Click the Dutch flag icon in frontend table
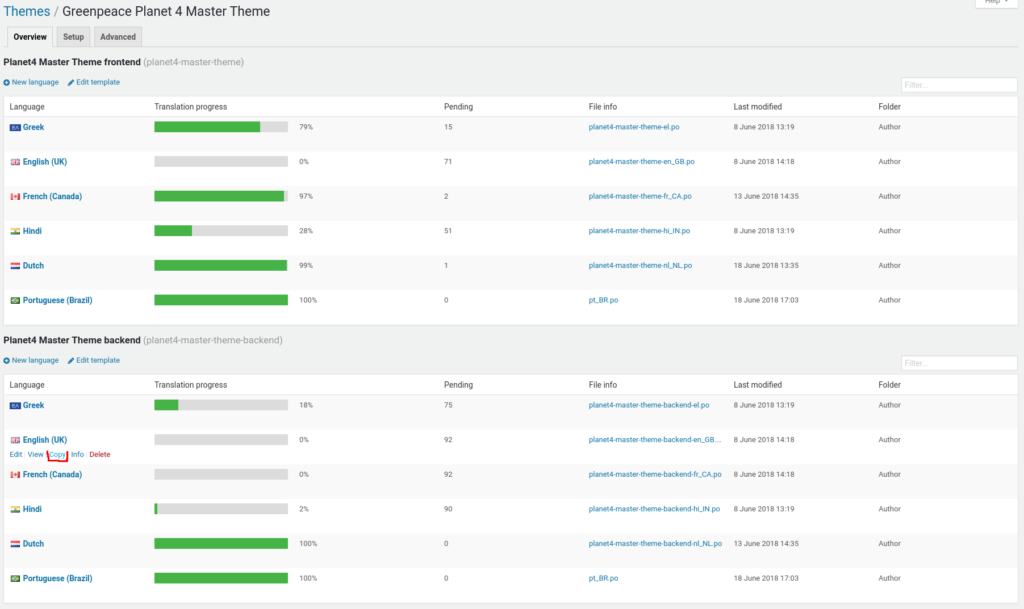This screenshot has height=609, width=1024. 15,266
